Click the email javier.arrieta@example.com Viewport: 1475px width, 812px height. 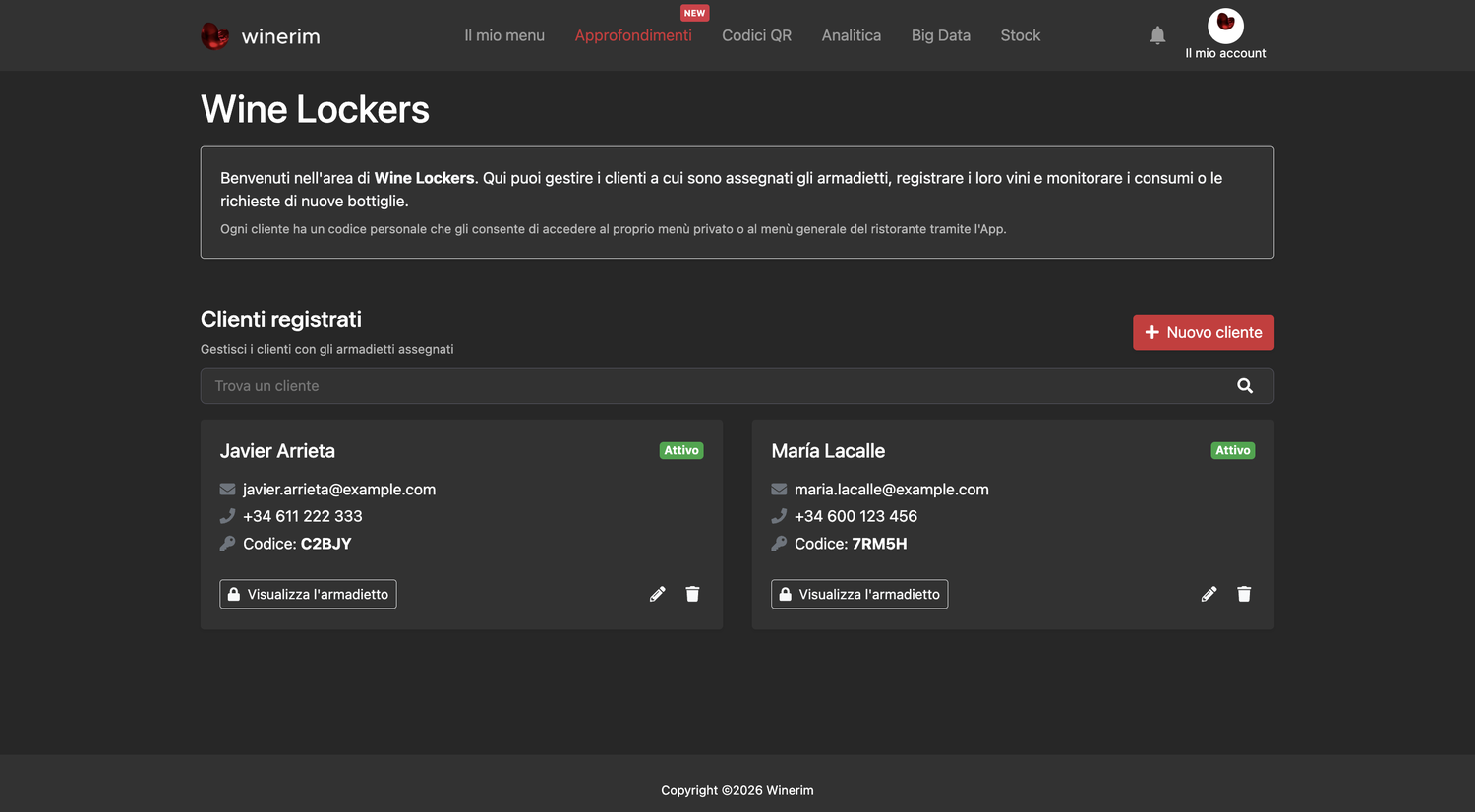339,490
